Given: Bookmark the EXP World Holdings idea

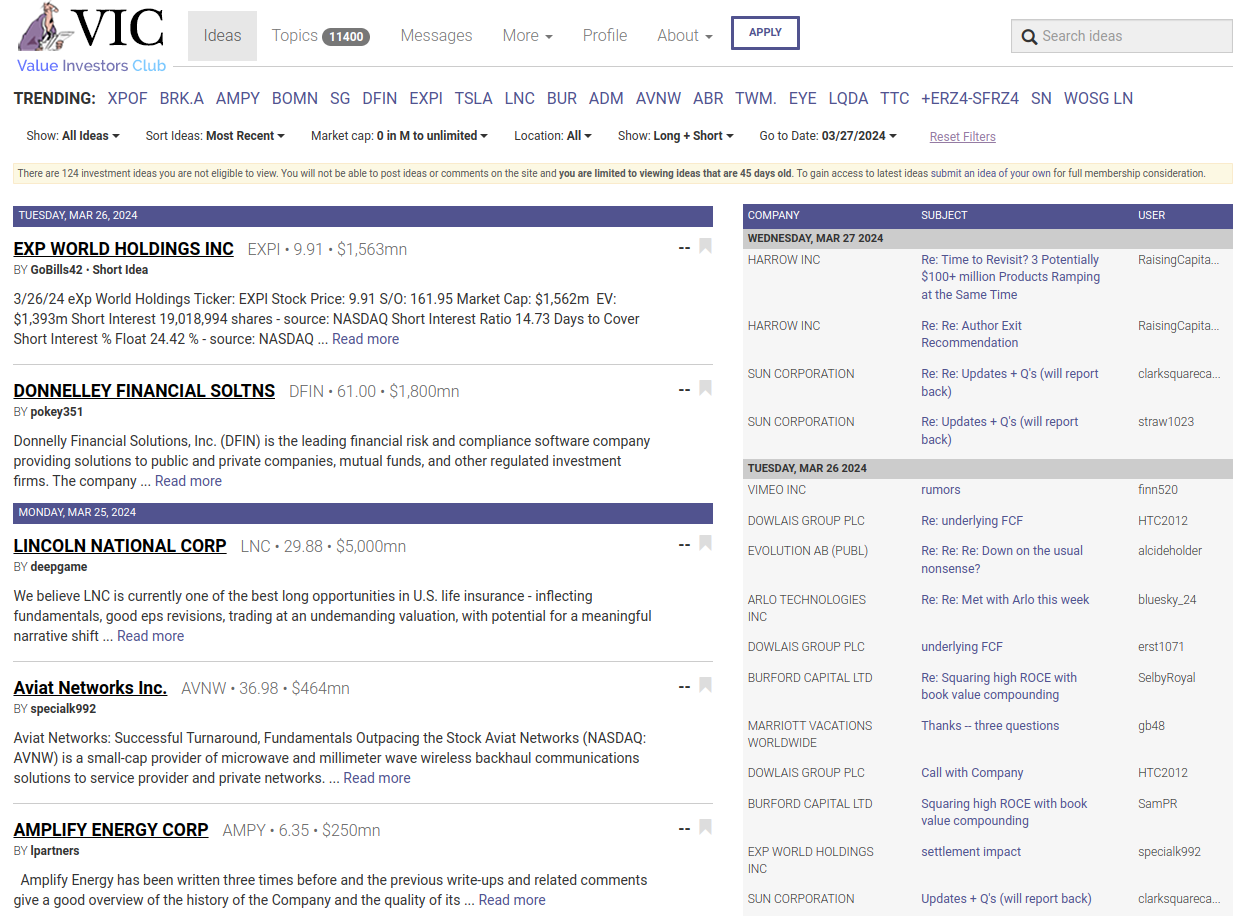Looking at the screenshot, I should click(x=705, y=246).
